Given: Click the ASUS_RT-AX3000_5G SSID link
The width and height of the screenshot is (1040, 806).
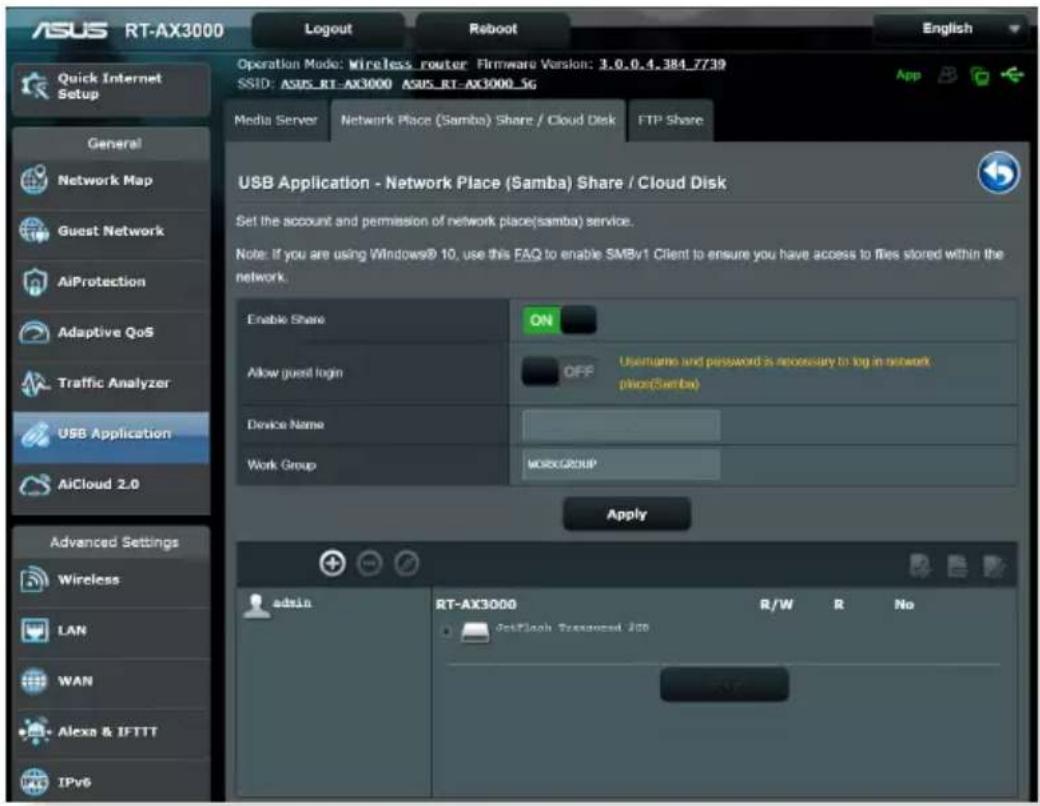Looking at the screenshot, I should (469, 84).
